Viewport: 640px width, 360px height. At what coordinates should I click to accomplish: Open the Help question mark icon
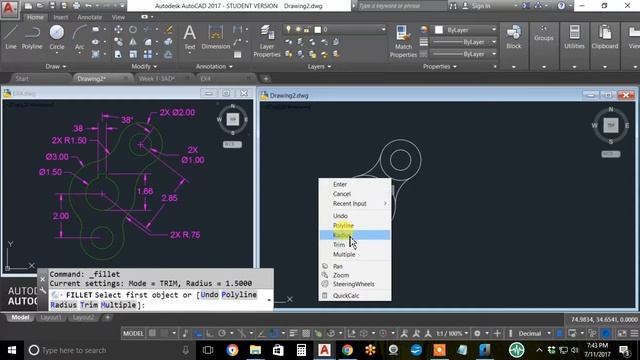click(x=562, y=6)
